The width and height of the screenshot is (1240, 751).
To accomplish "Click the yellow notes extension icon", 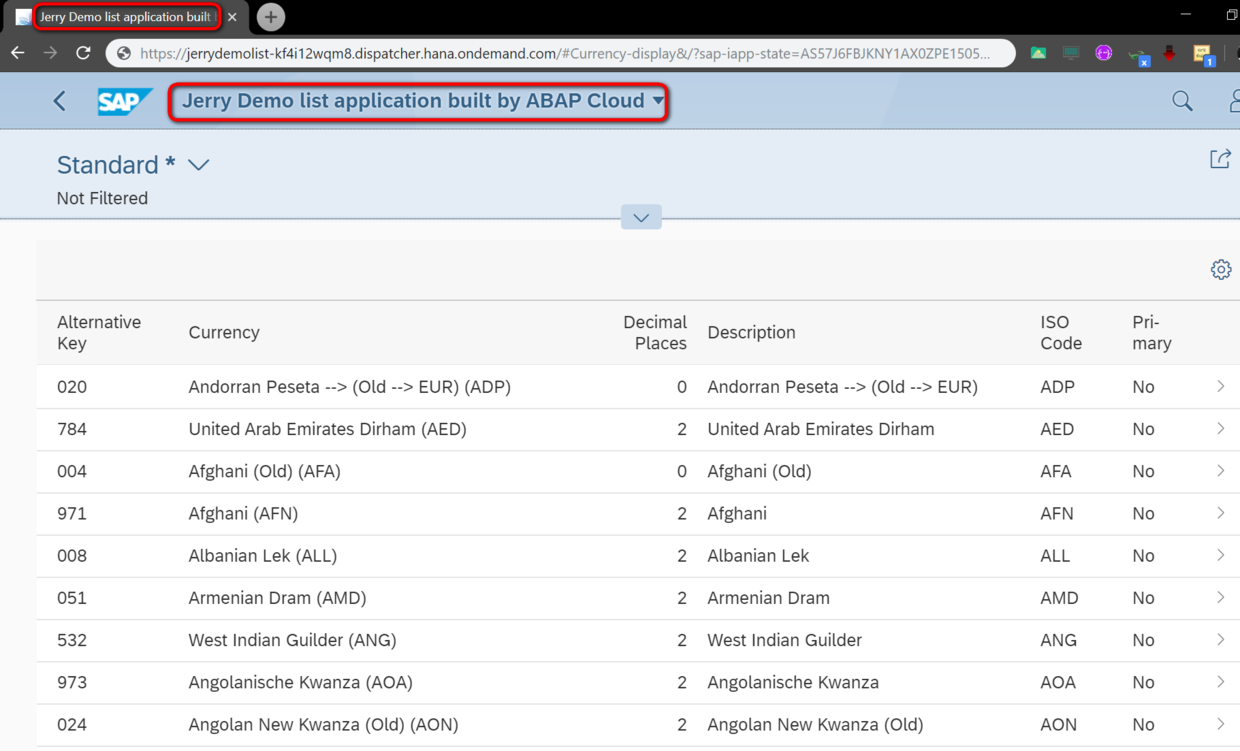I will click(1203, 55).
